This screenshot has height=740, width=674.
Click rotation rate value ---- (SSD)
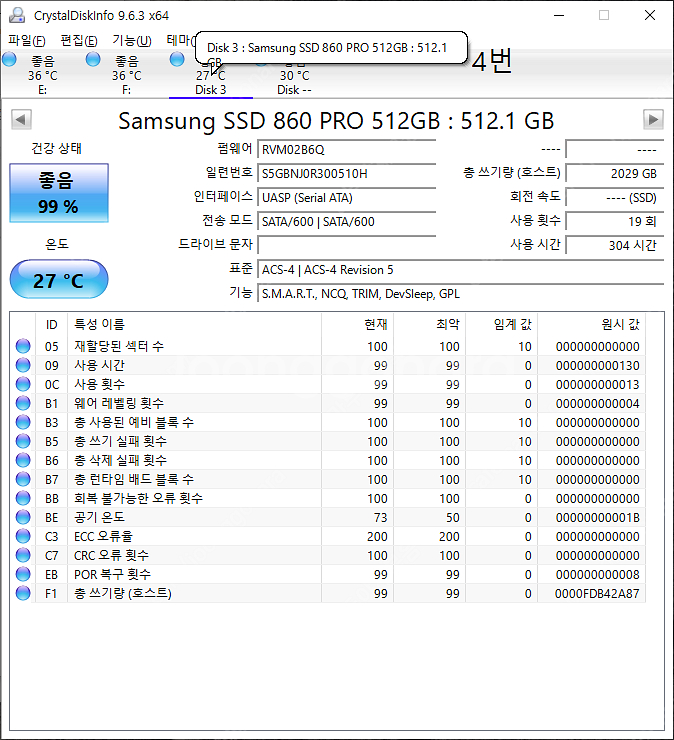coord(615,198)
